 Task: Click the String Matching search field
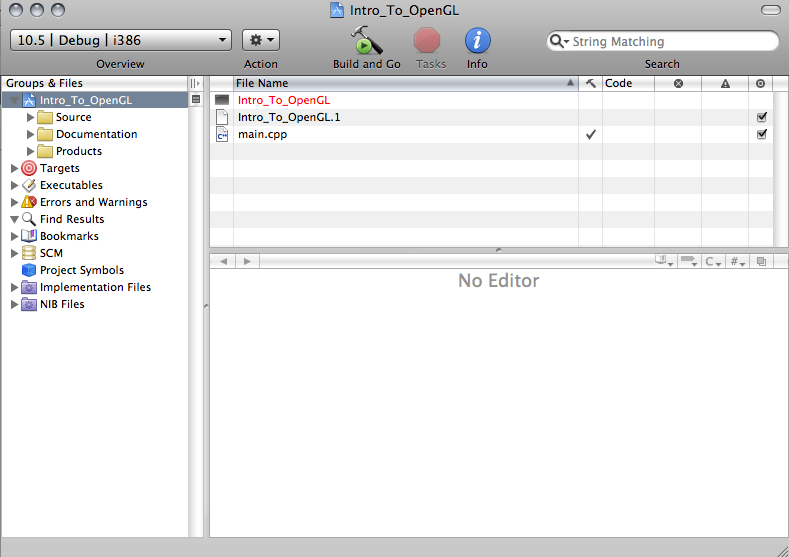[670, 42]
